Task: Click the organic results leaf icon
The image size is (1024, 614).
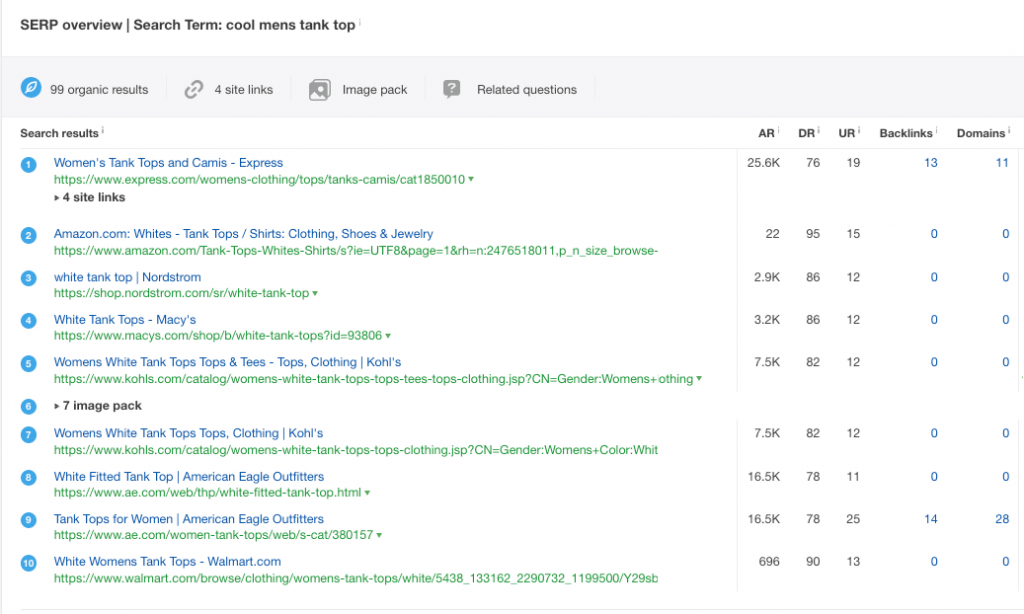Action: coord(31,88)
